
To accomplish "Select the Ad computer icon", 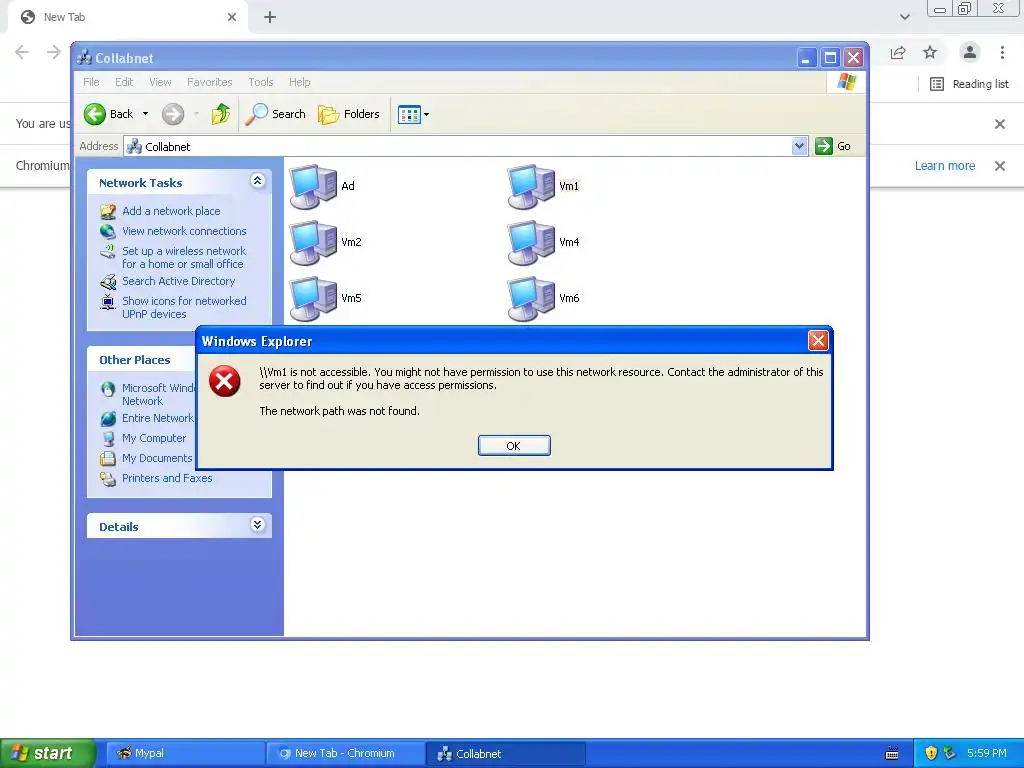I will (313, 186).
